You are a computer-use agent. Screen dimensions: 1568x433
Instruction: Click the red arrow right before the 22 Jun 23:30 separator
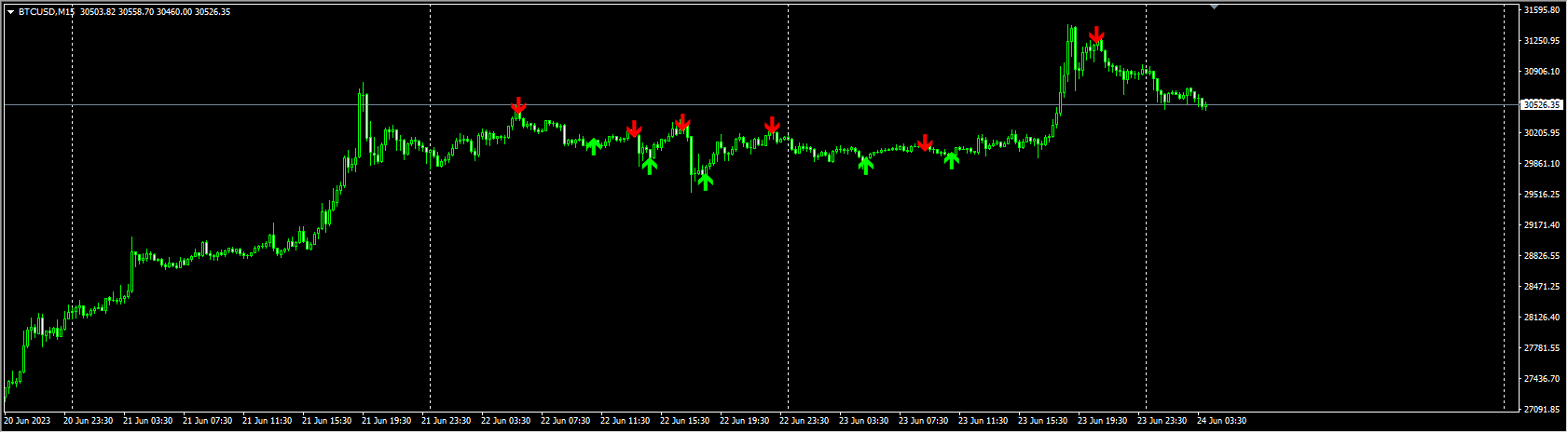(772, 125)
